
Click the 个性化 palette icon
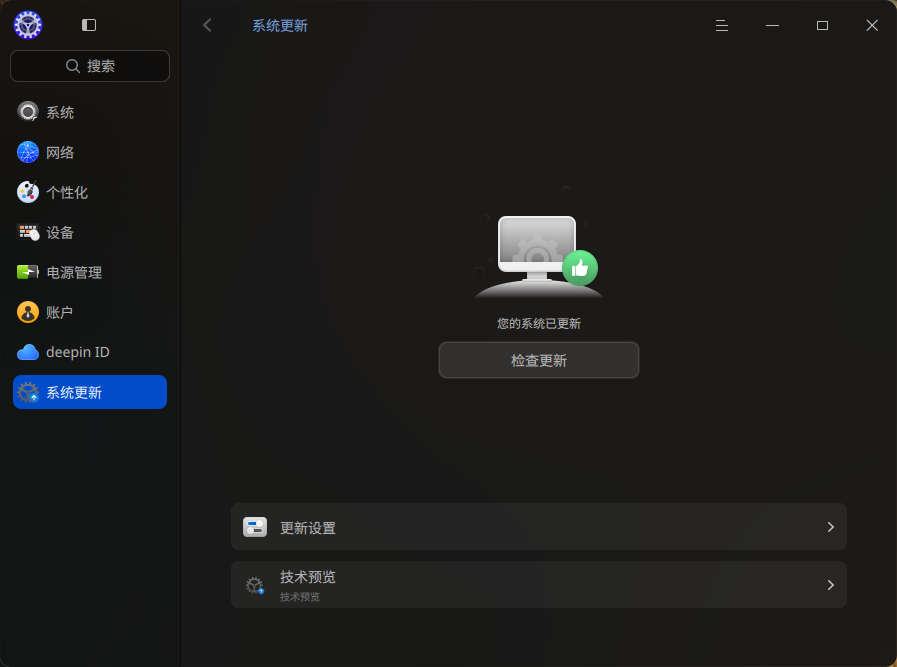(x=27, y=192)
